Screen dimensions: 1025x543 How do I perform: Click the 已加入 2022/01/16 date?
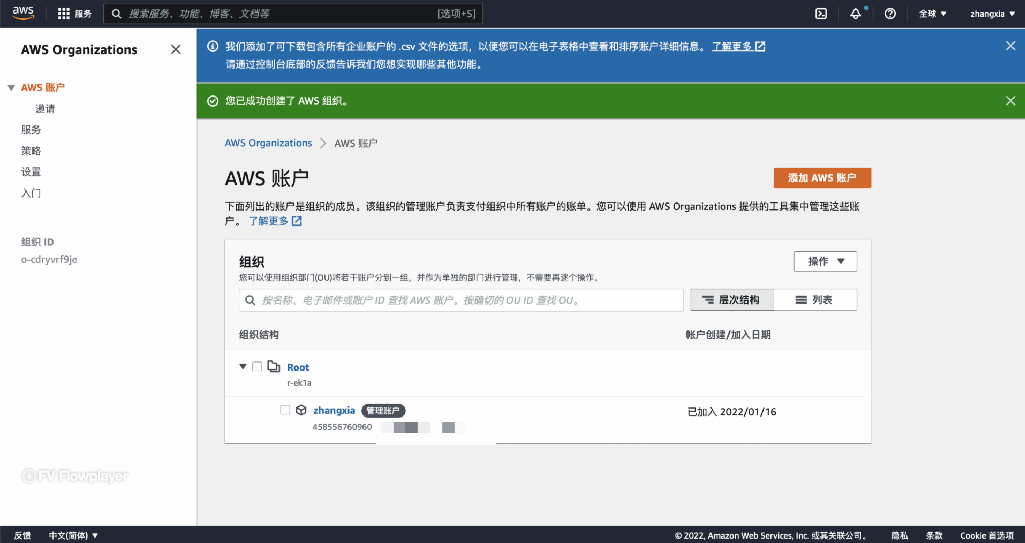[x=731, y=412]
